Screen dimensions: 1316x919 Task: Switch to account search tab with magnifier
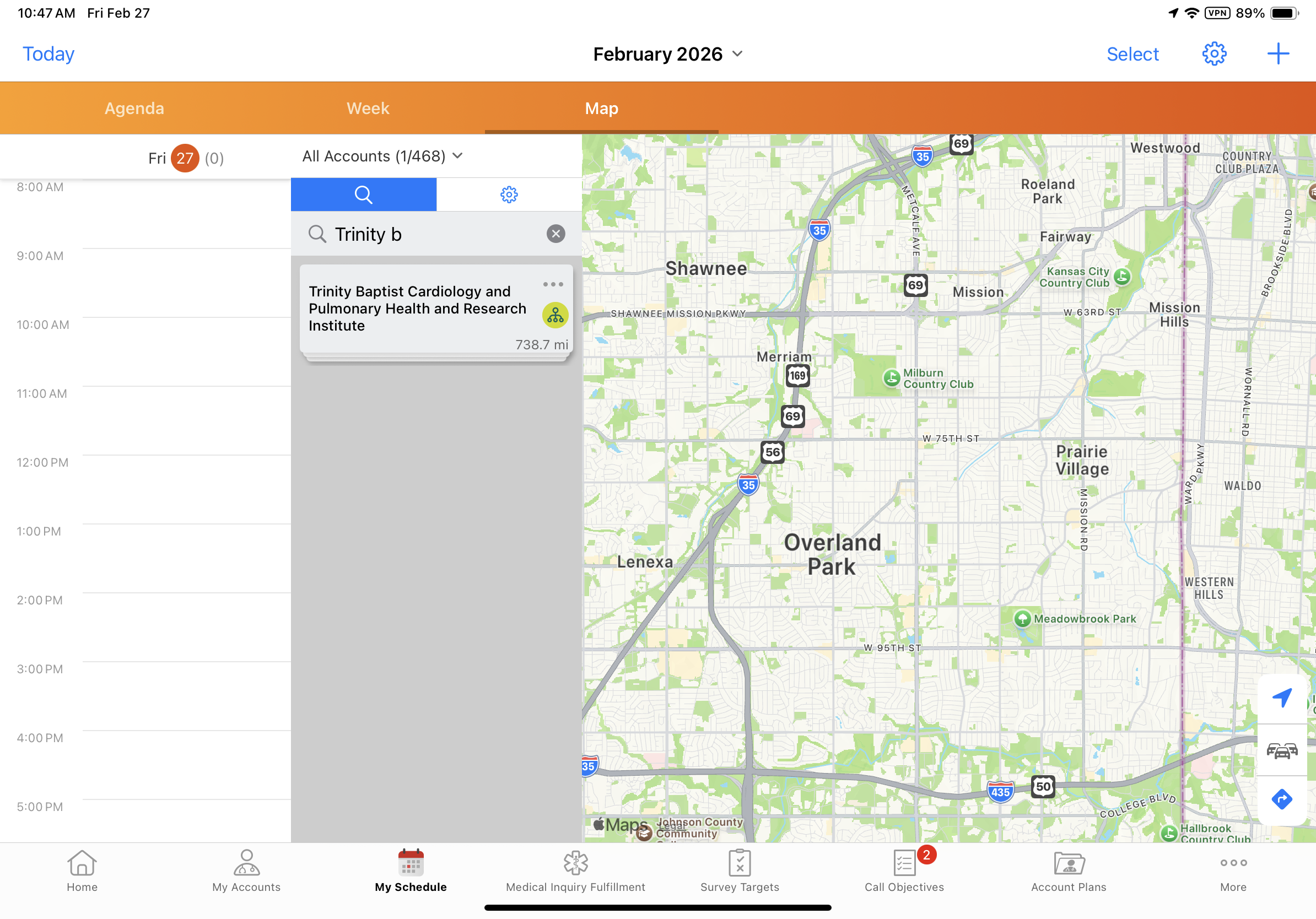(363, 195)
